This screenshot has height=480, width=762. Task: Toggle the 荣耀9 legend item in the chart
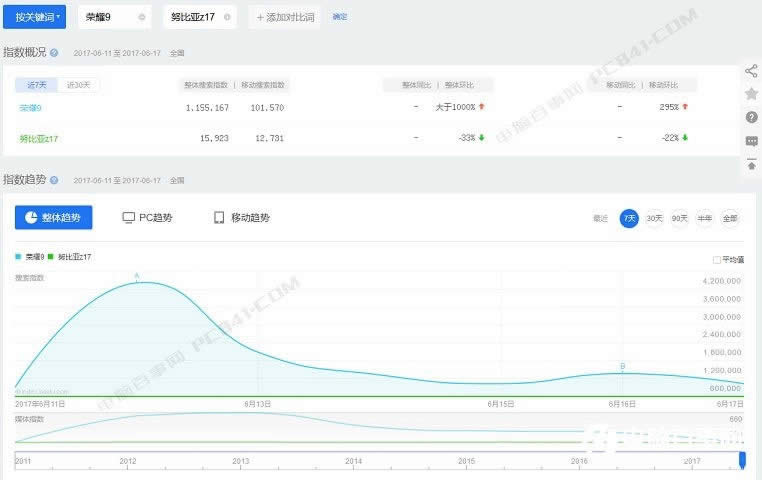coord(30,257)
